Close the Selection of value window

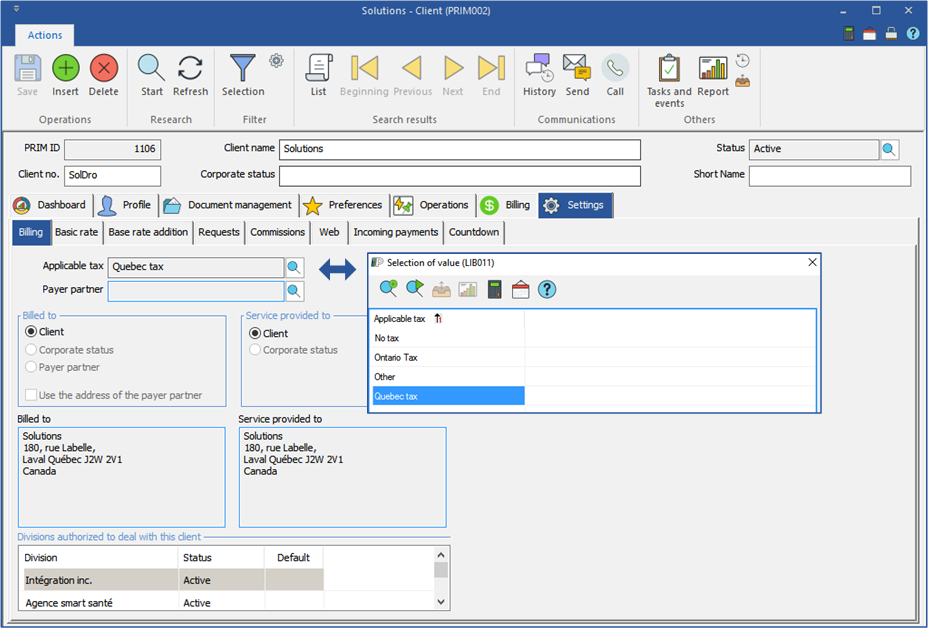click(x=812, y=262)
